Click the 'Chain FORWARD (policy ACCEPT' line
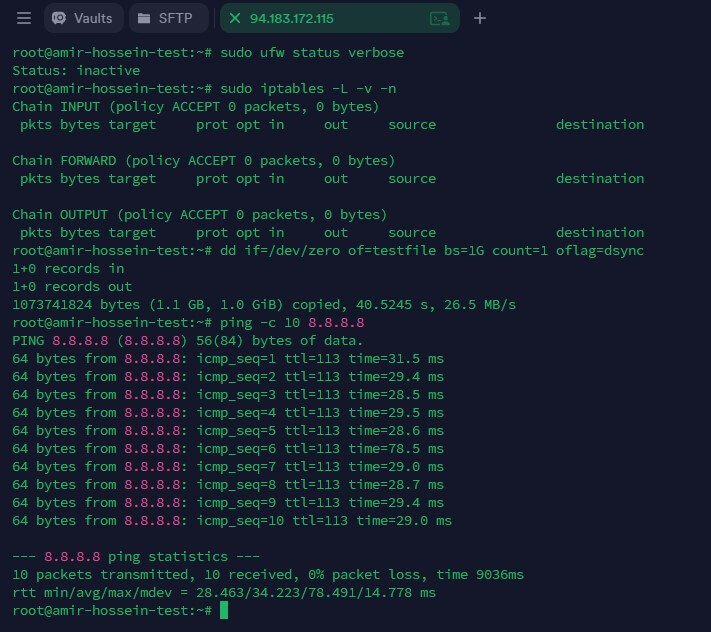711x632 pixels. (x=204, y=160)
